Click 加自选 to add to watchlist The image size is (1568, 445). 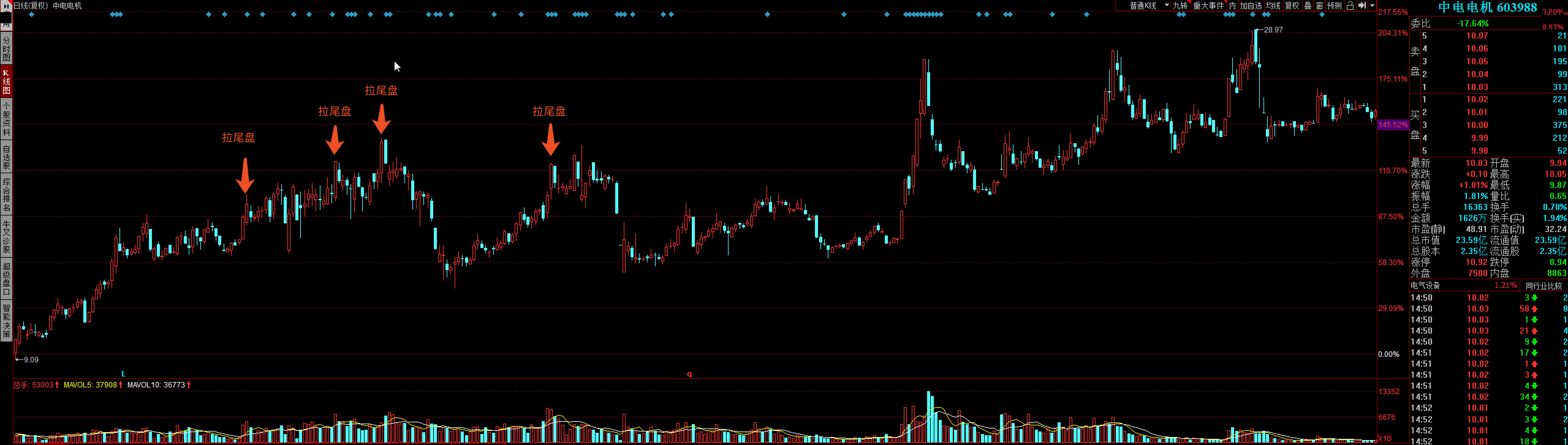click(x=1251, y=6)
